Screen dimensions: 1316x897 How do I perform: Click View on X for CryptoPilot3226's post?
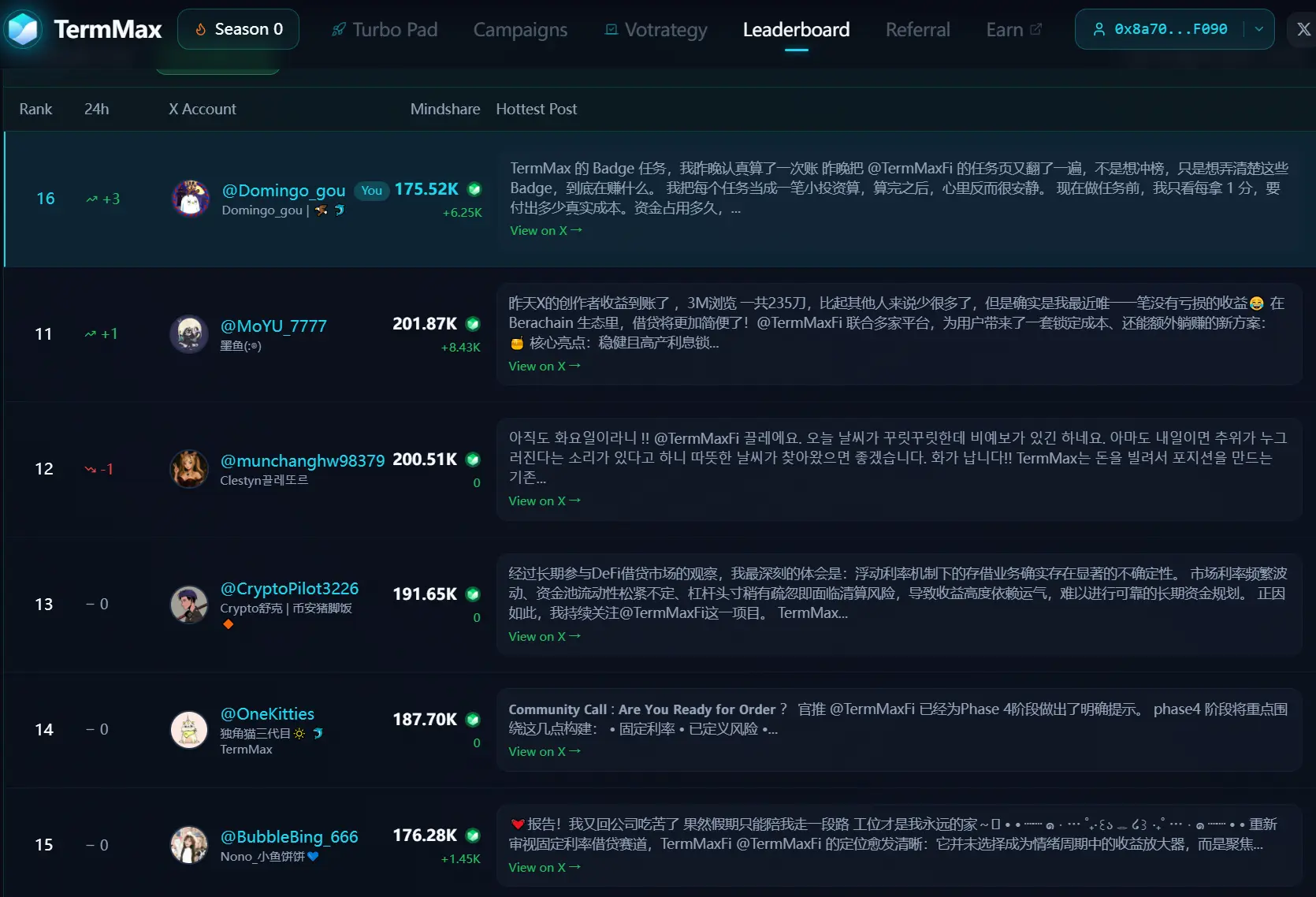(x=545, y=636)
